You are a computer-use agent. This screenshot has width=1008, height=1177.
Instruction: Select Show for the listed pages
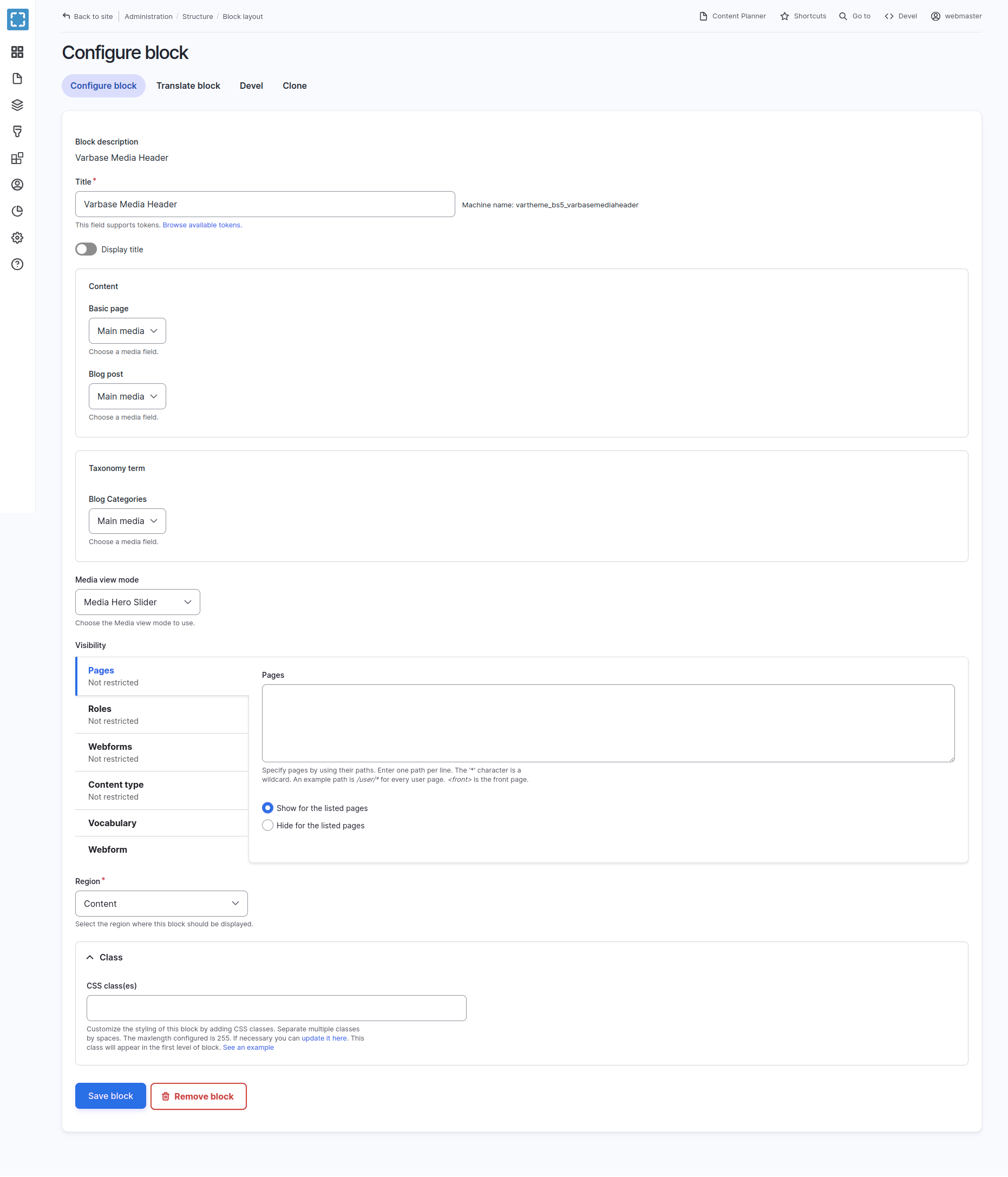(x=267, y=808)
